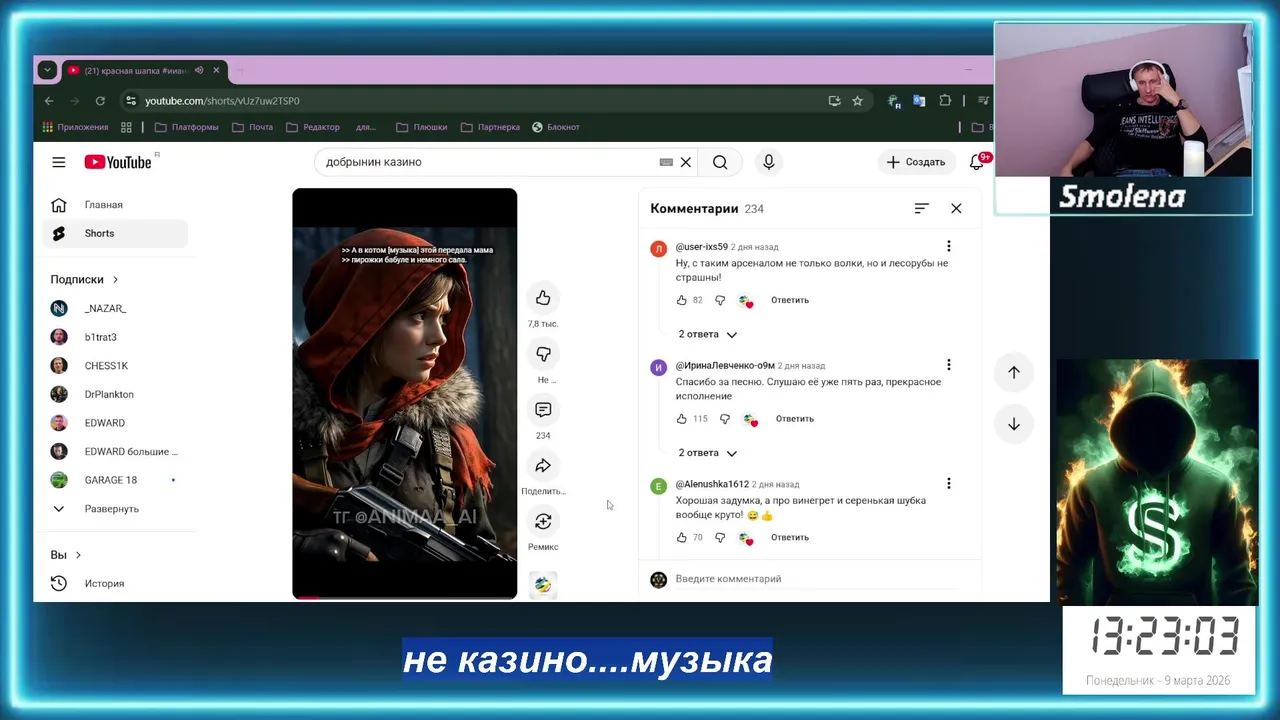The image size is (1280, 720).
Task: Go to next Short with down arrow
Action: 1014,424
